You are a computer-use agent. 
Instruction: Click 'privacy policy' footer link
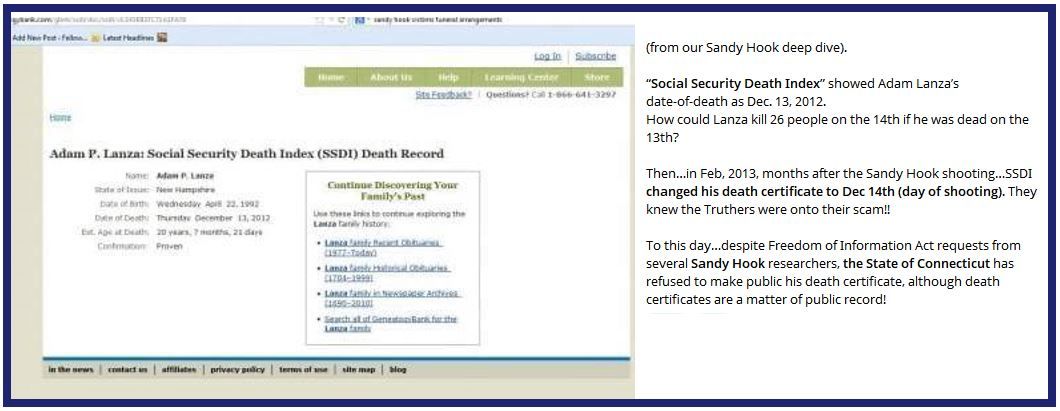[x=237, y=370]
